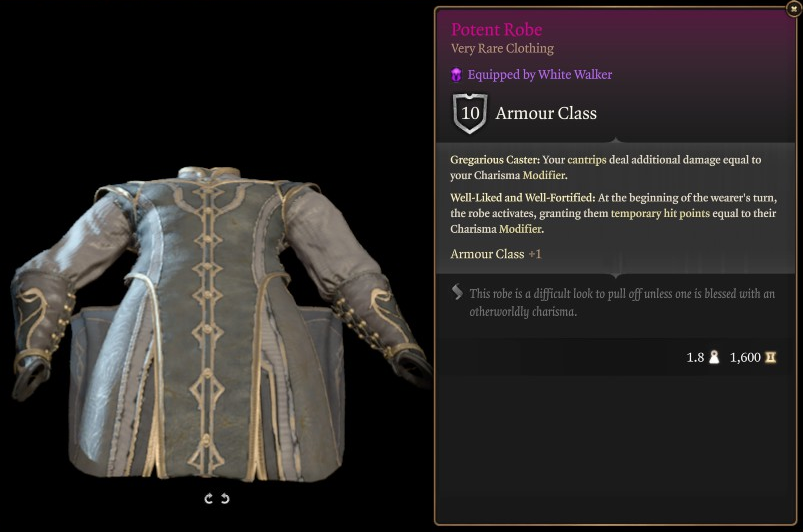This screenshot has width=803, height=532.
Task: Click the Armour Class +1 bonus line
Action: [496, 254]
